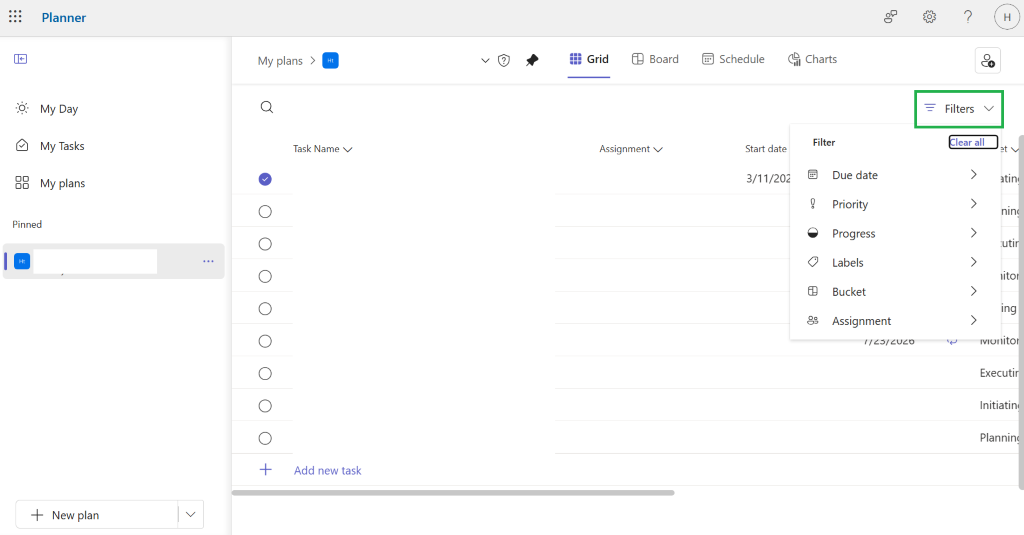The width and height of the screenshot is (1024, 535).
Task: Mark the last task row complete
Action: tap(265, 438)
